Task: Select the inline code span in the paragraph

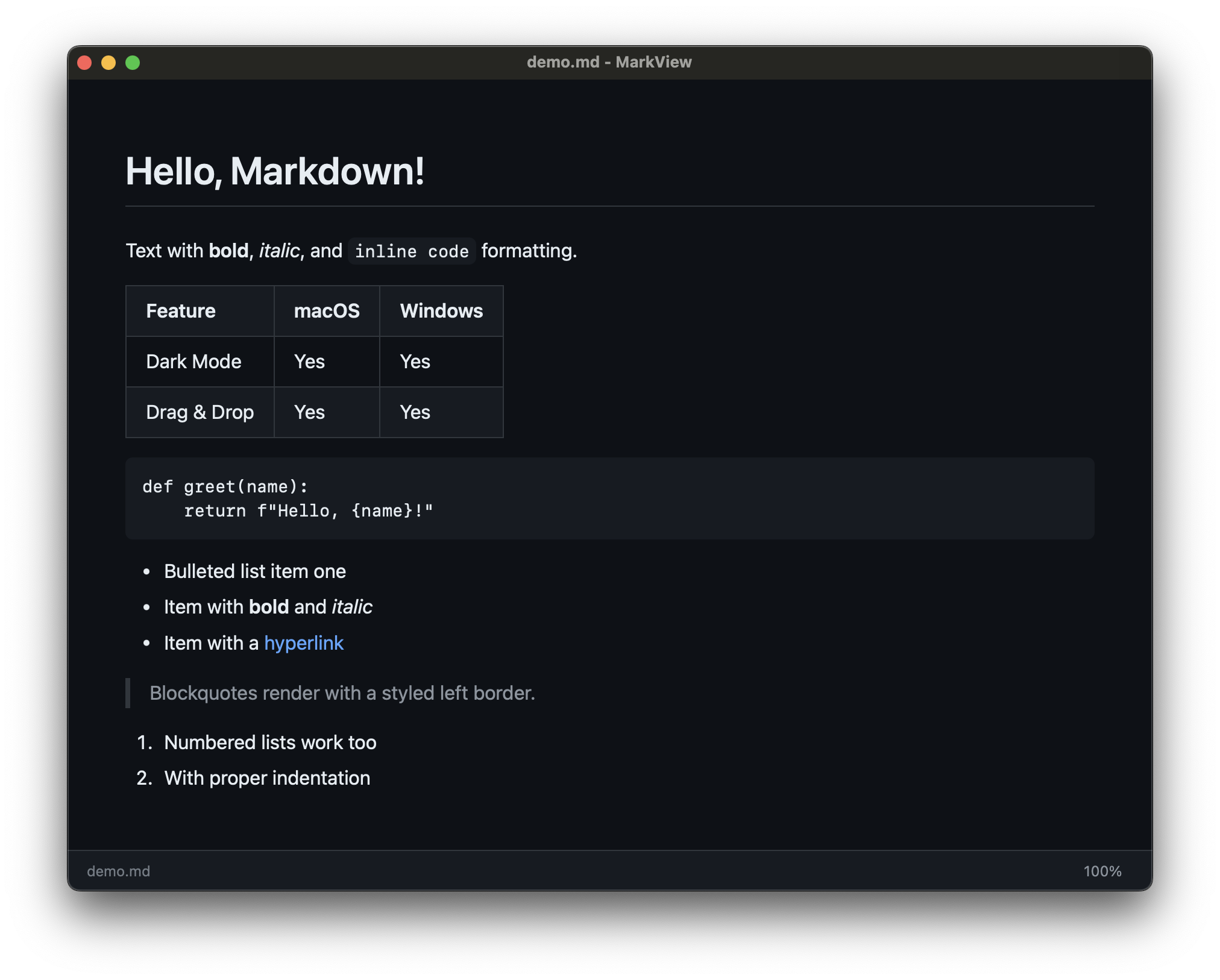Action: click(412, 251)
